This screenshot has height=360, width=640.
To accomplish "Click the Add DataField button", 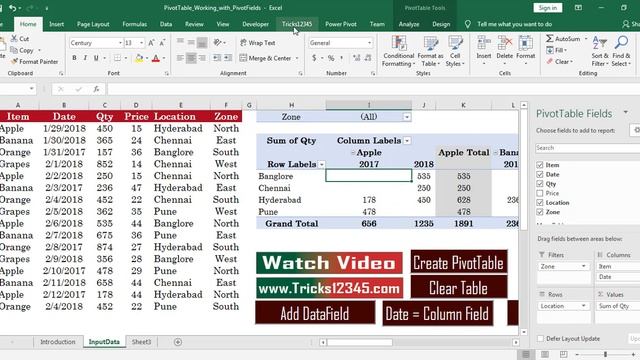I will point(315,313).
